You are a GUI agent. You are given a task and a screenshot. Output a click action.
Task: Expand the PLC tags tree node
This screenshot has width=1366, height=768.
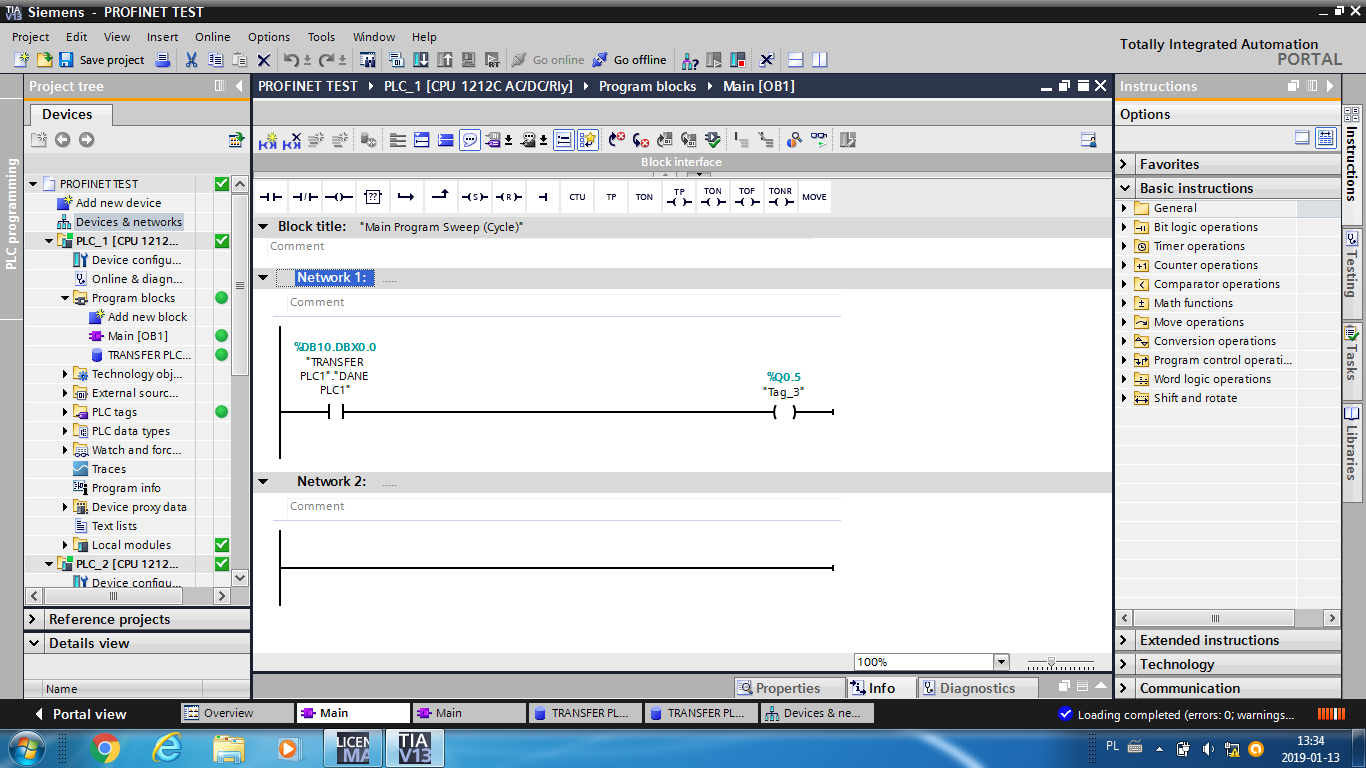coord(66,412)
